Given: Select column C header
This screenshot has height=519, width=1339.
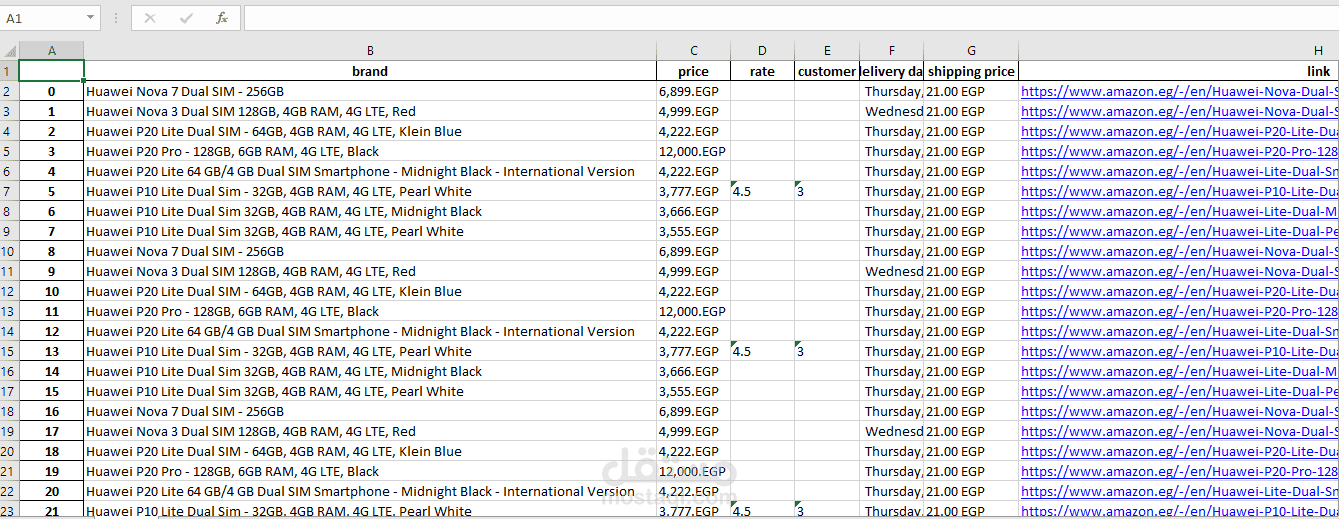Looking at the screenshot, I should point(694,51).
